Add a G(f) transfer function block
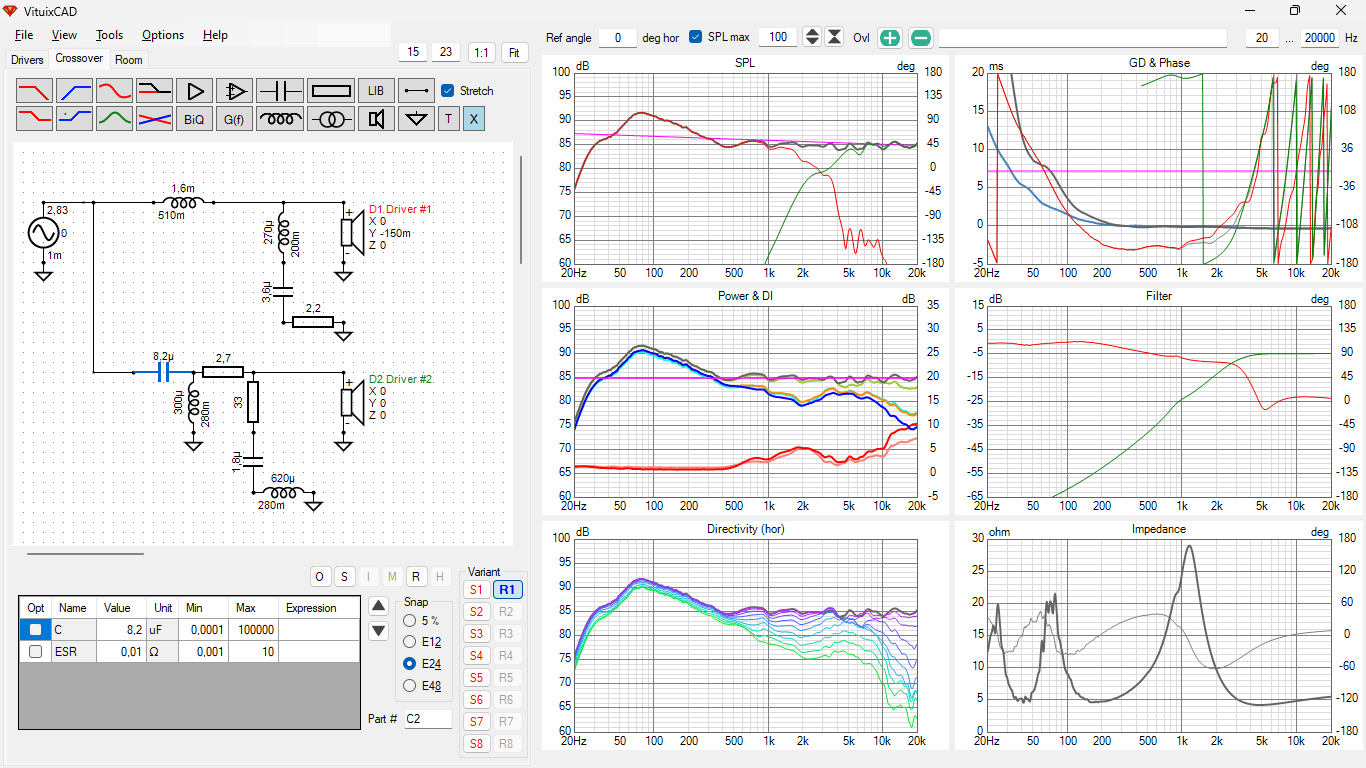 point(235,119)
